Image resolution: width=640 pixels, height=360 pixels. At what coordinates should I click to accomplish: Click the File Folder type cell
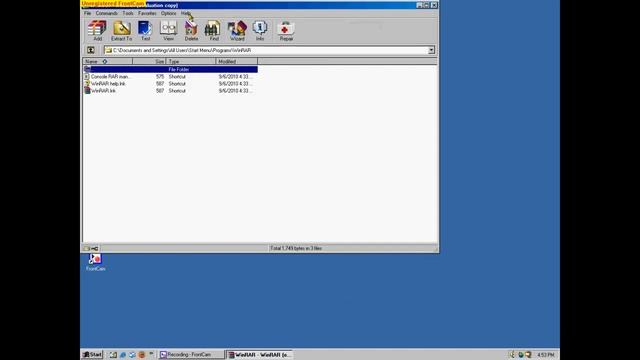pos(179,69)
